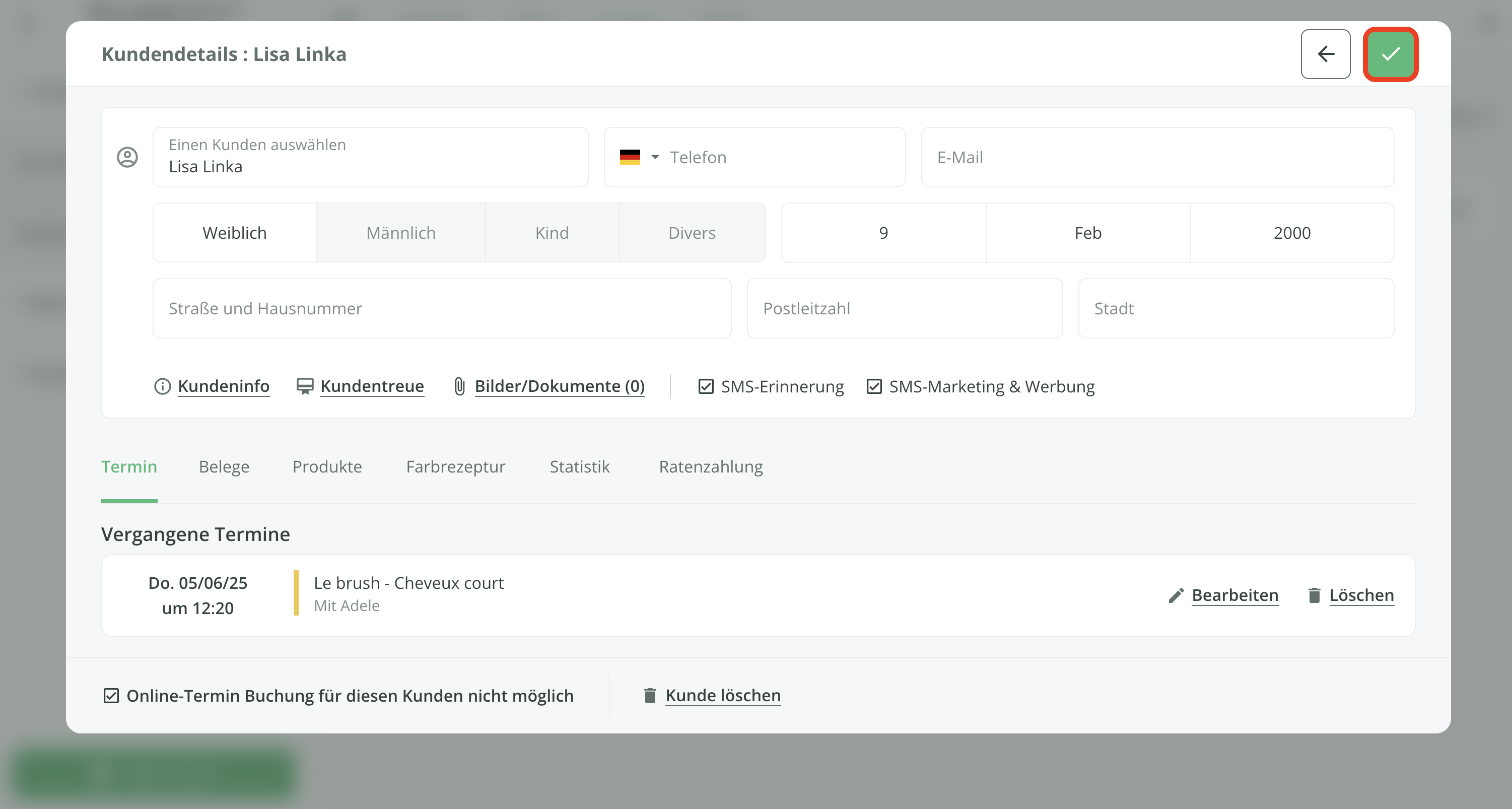Open the birth year 2000 selector
This screenshot has width=1512, height=809.
(x=1291, y=233)
